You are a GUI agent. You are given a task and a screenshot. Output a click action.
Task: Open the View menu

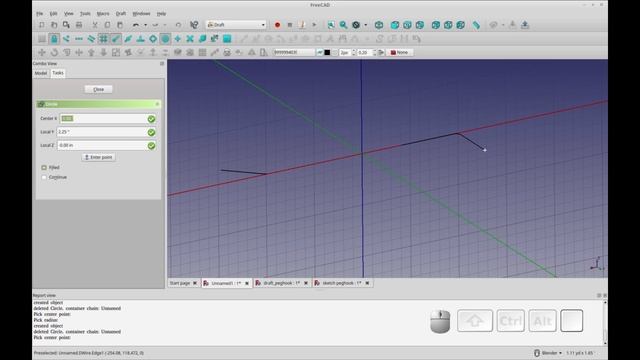[69, 13]
